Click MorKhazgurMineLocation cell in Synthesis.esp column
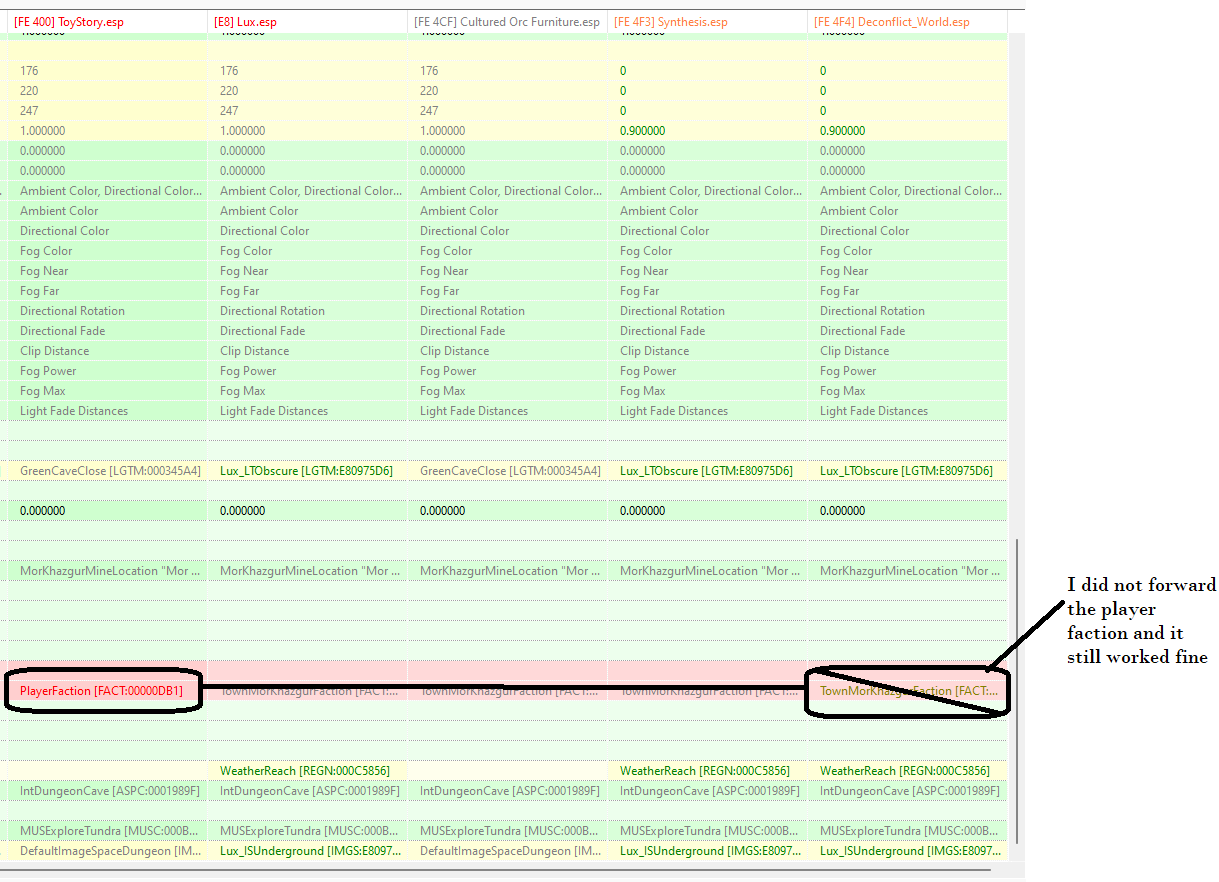 pyautogui.click(x=707, y=571)
